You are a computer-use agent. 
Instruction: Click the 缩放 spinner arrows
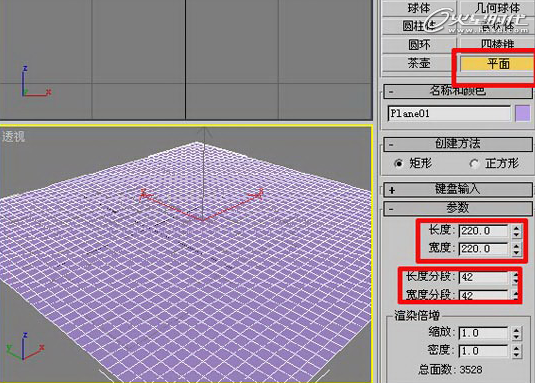pyautogui.click(x=517, y=333)
